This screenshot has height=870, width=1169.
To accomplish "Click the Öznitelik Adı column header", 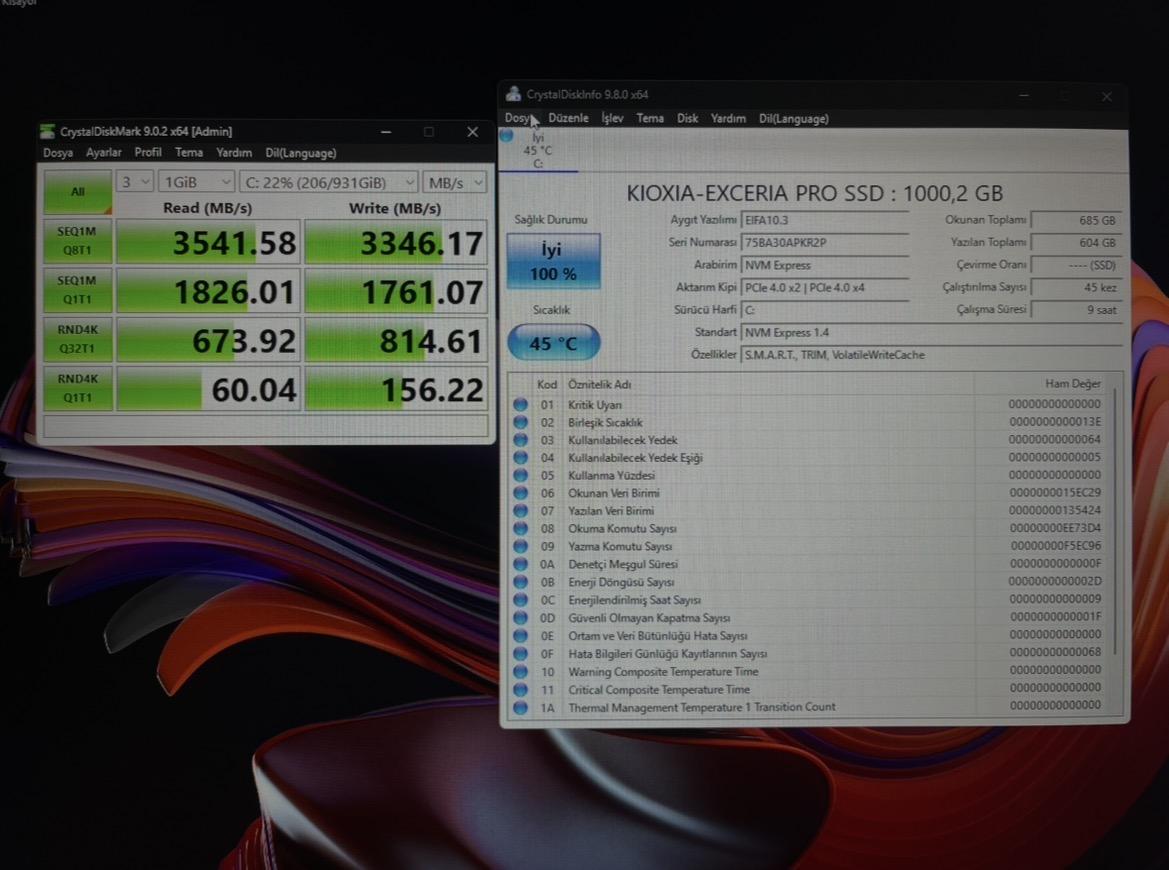I will 599,385.
